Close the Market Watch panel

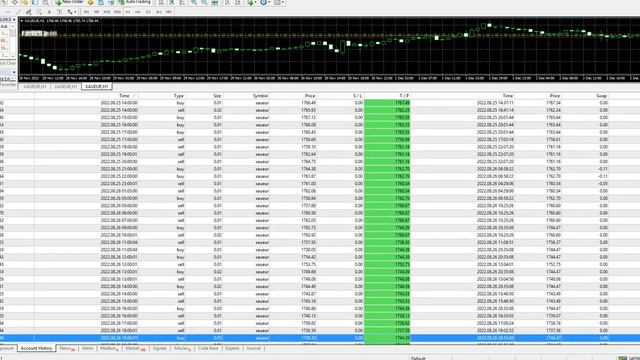click(14, 20)
